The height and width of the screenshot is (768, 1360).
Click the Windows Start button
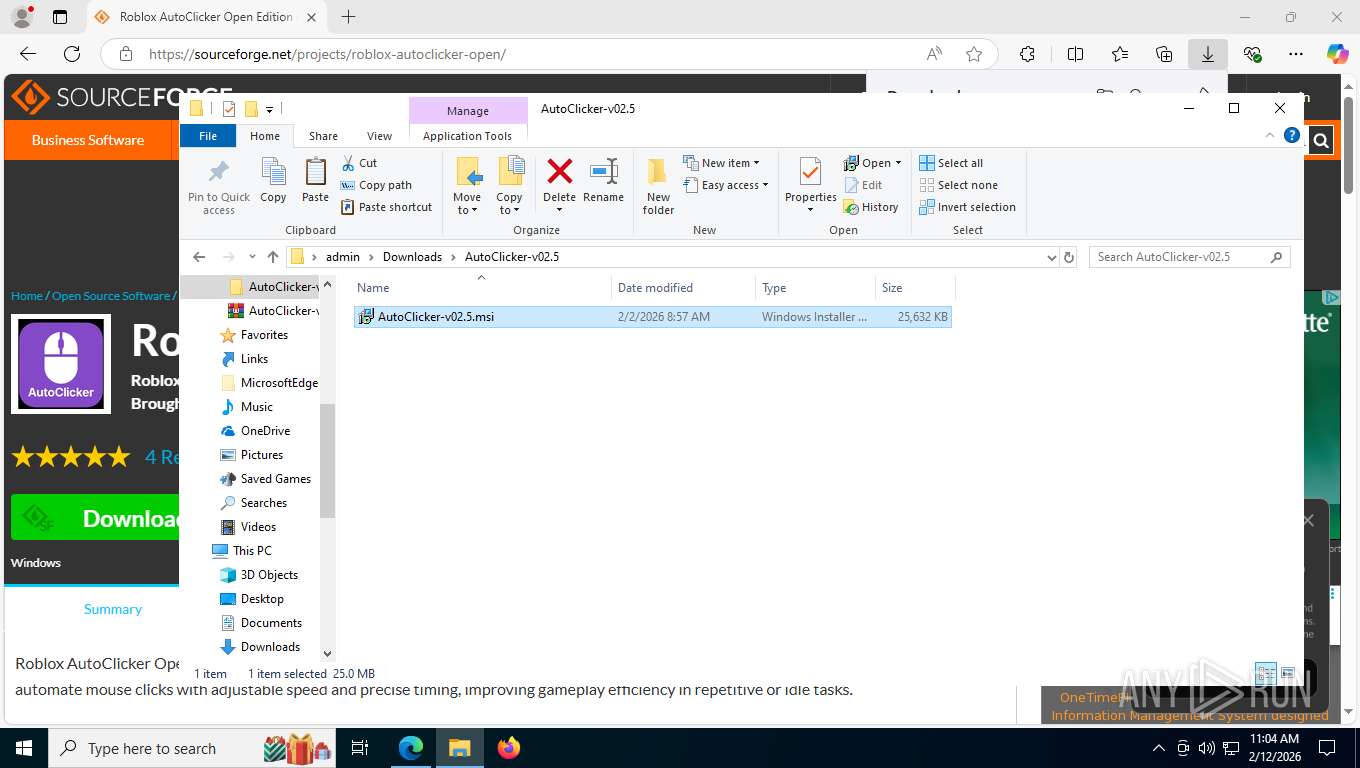23,747
